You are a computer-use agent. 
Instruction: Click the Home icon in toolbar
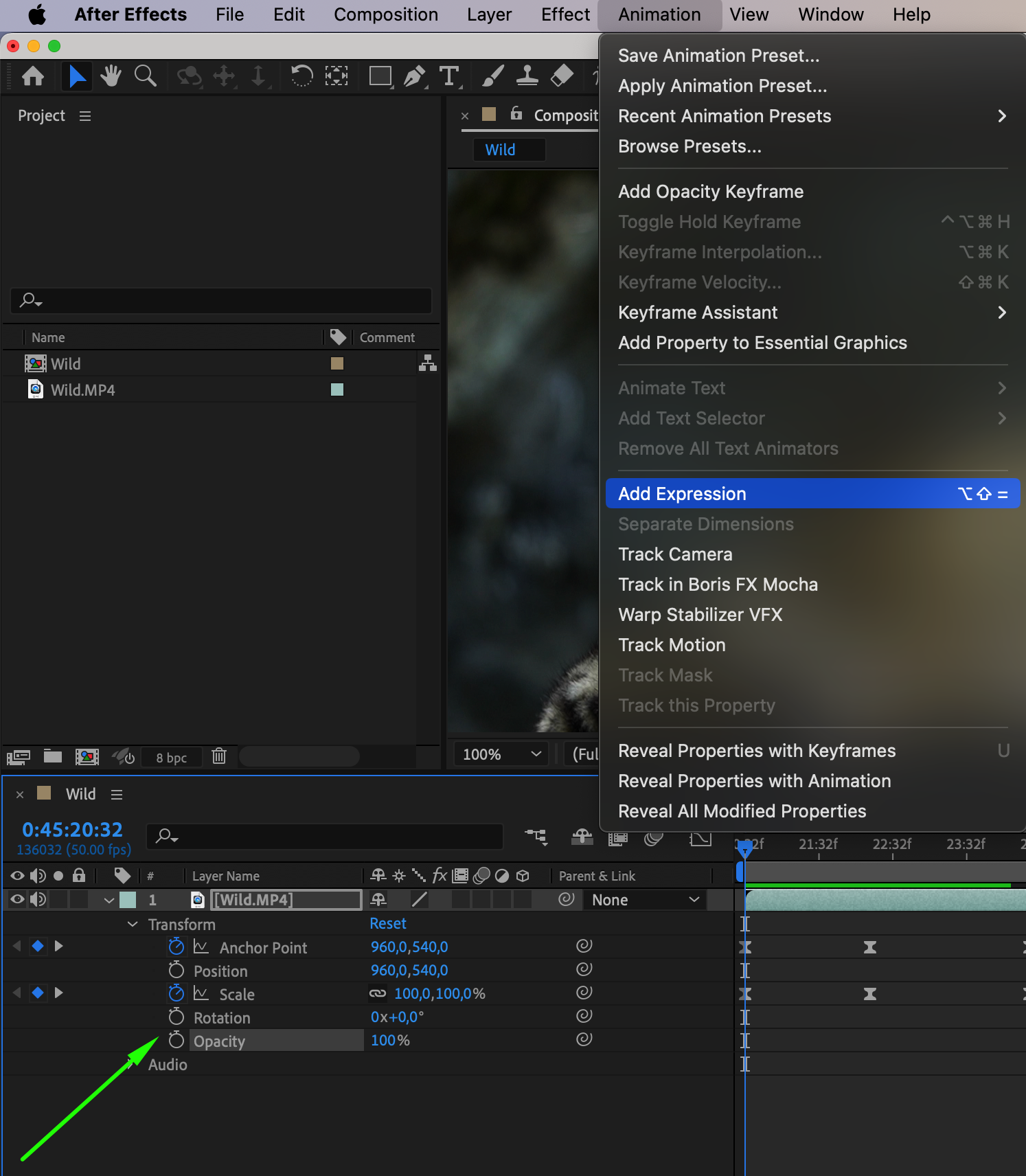click(x=33, y=76)
